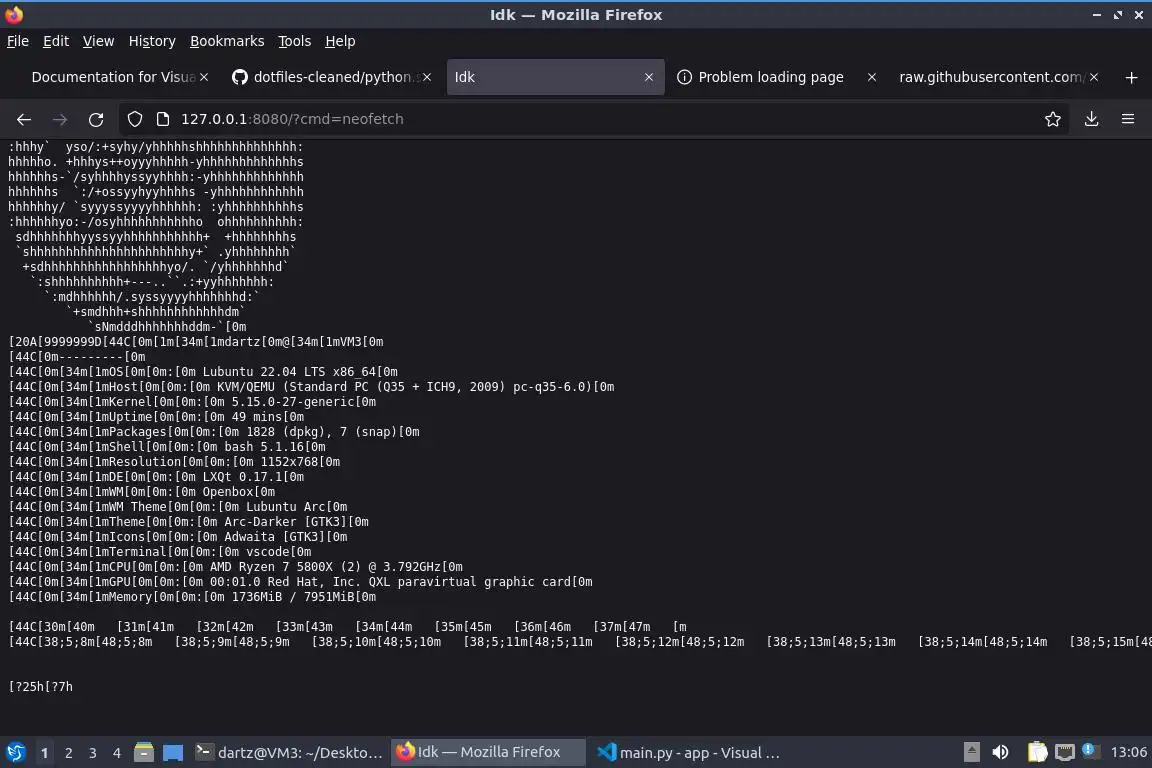Click the info icon on Problem loading tab
This screenshot has height=768, width=1152.
pos(684,77)
